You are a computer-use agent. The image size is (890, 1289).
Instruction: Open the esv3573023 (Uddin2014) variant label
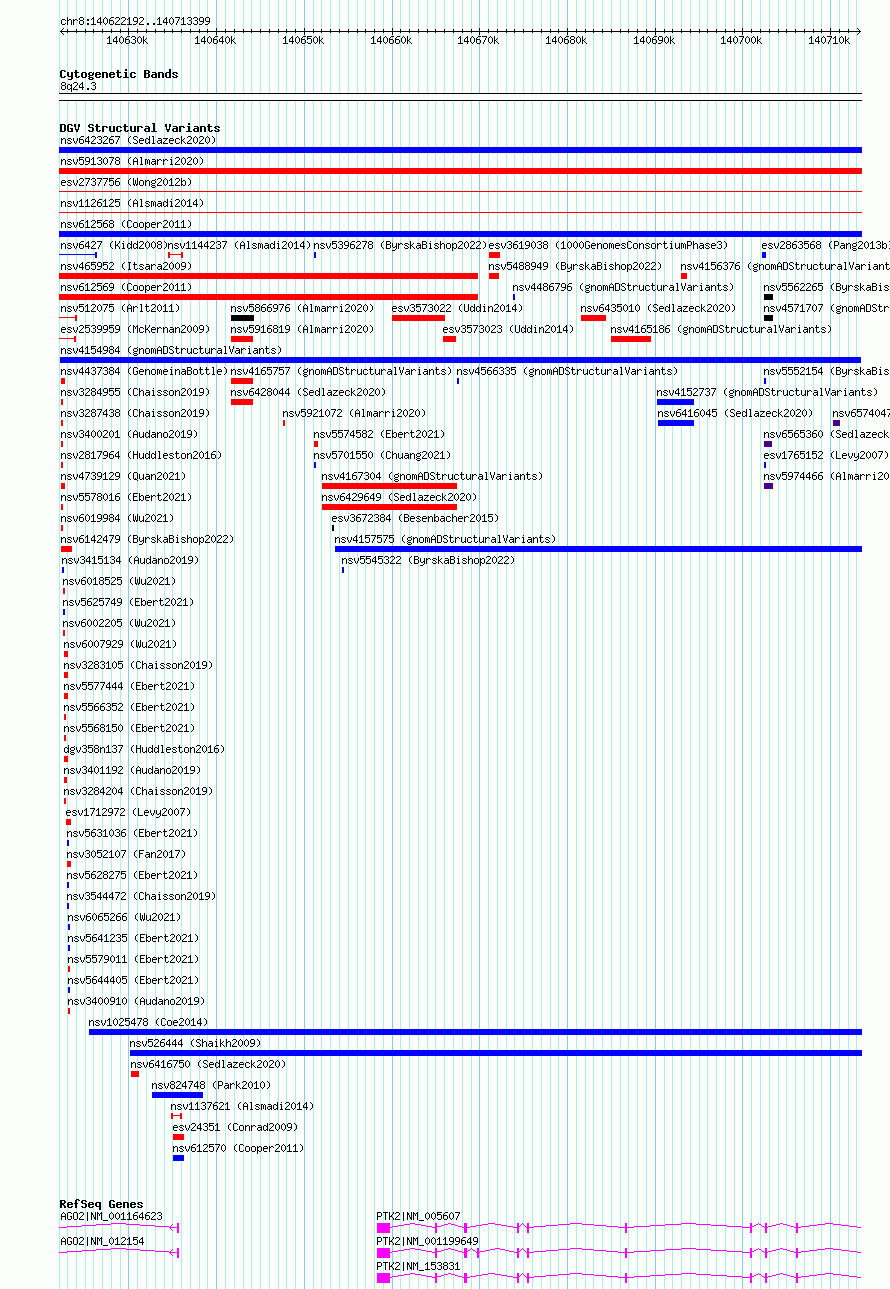pos(508,329)
